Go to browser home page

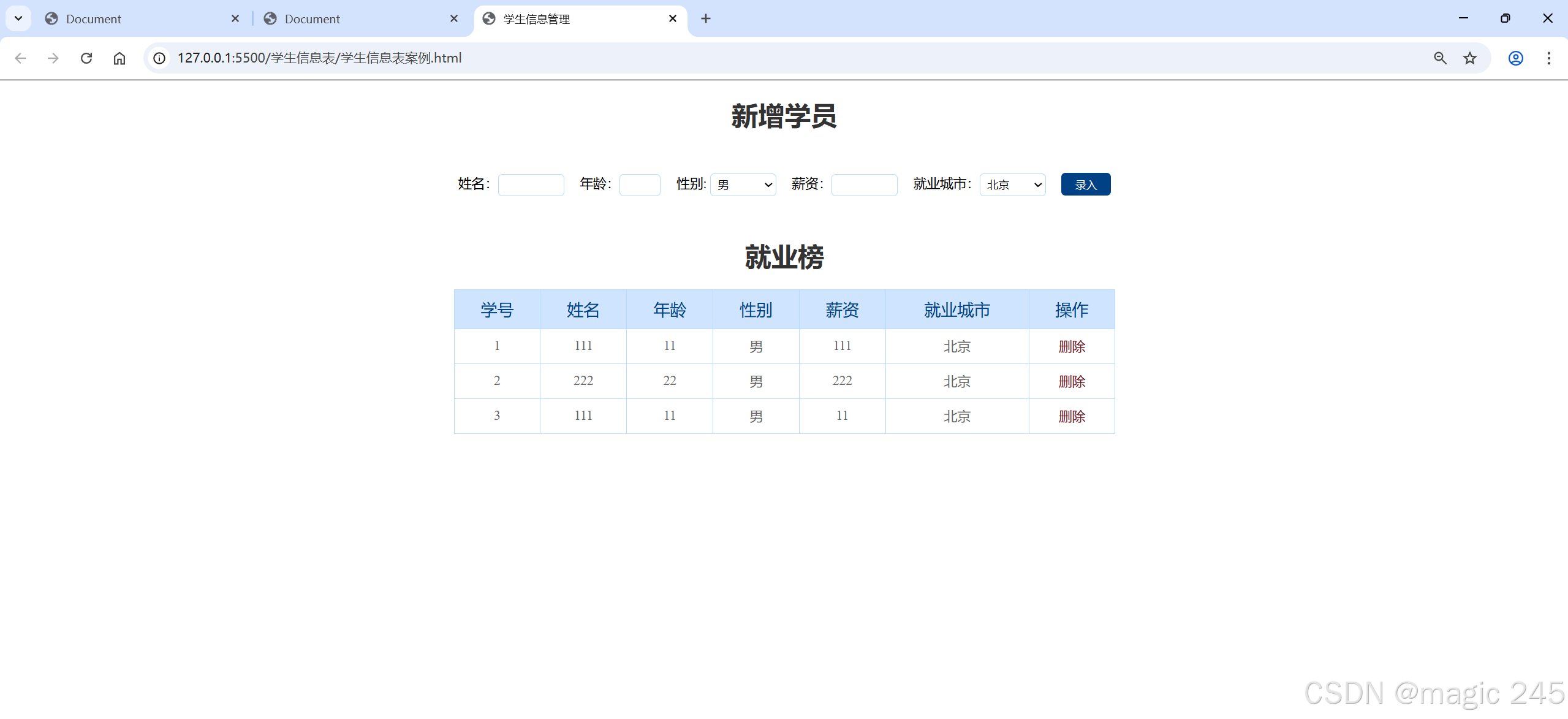click(x=119, y=58)
